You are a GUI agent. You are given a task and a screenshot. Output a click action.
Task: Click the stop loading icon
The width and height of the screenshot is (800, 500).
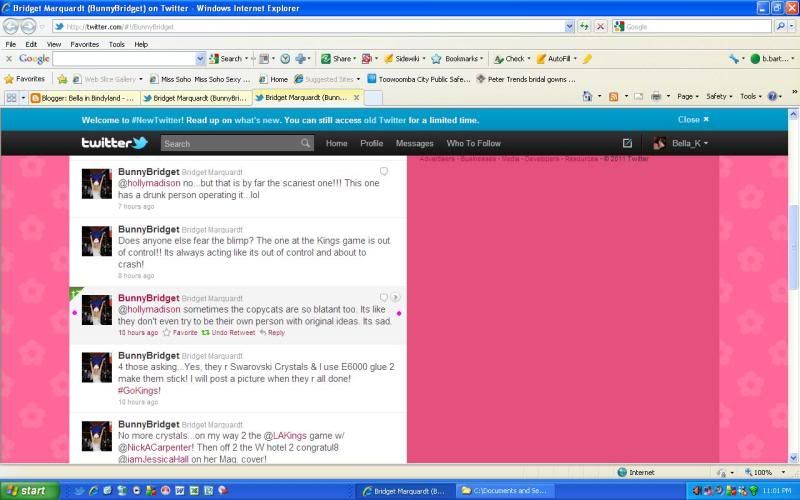pyautogui.click(x=601, y=27)
